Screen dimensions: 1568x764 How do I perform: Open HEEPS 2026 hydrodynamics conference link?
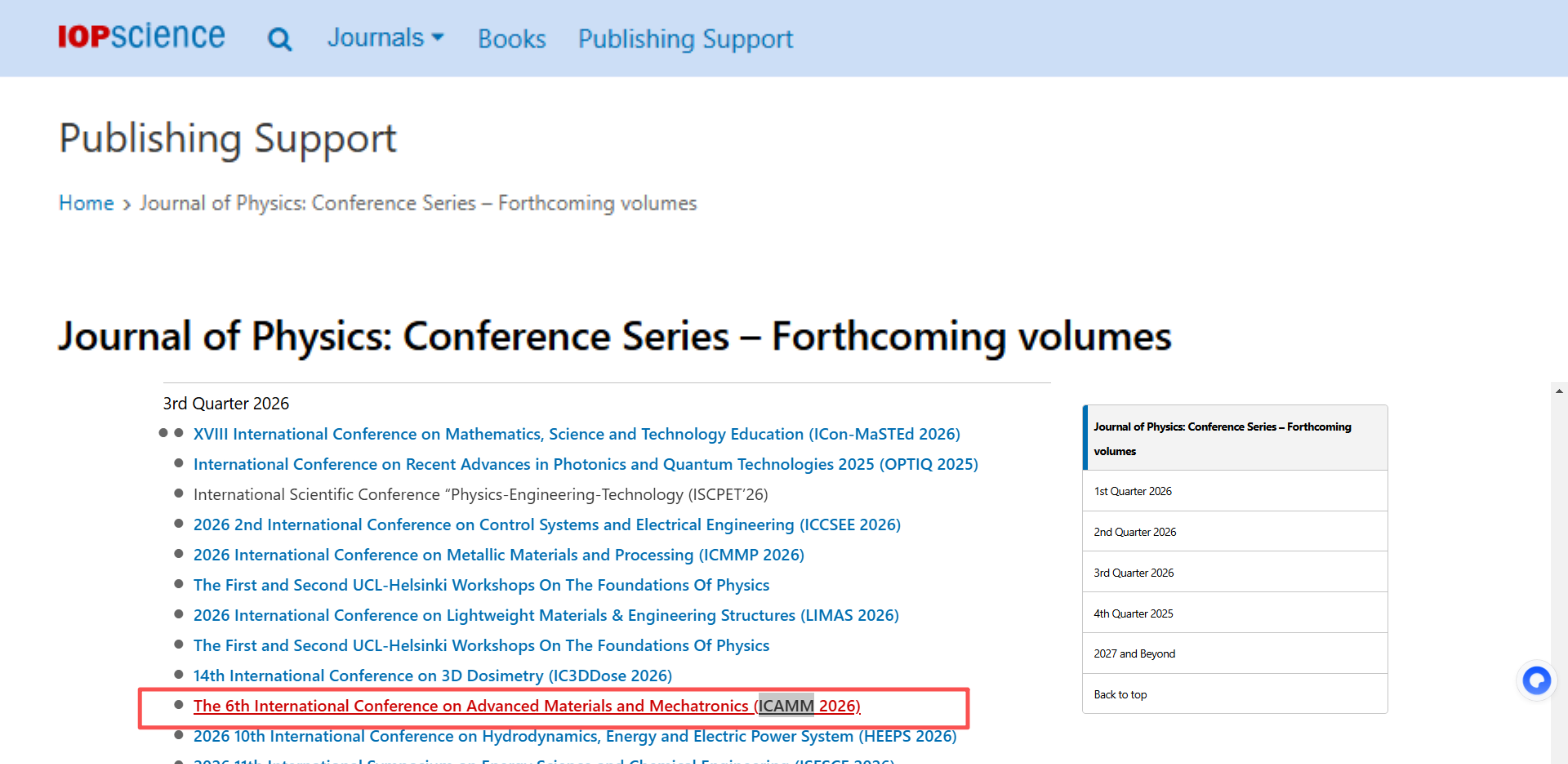coord(574,736)
